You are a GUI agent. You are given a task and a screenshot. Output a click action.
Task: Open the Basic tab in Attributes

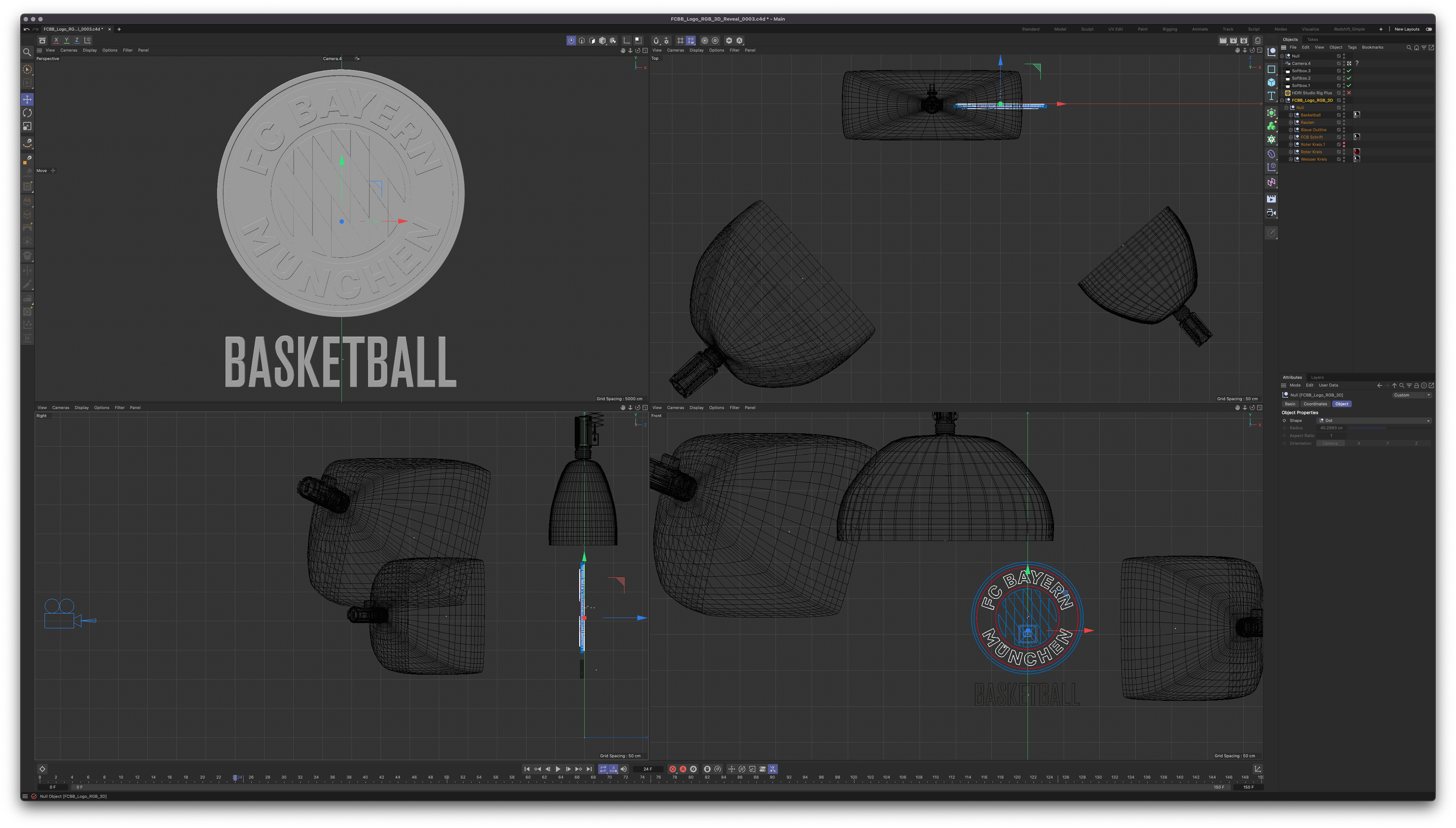pos(1290,404)
